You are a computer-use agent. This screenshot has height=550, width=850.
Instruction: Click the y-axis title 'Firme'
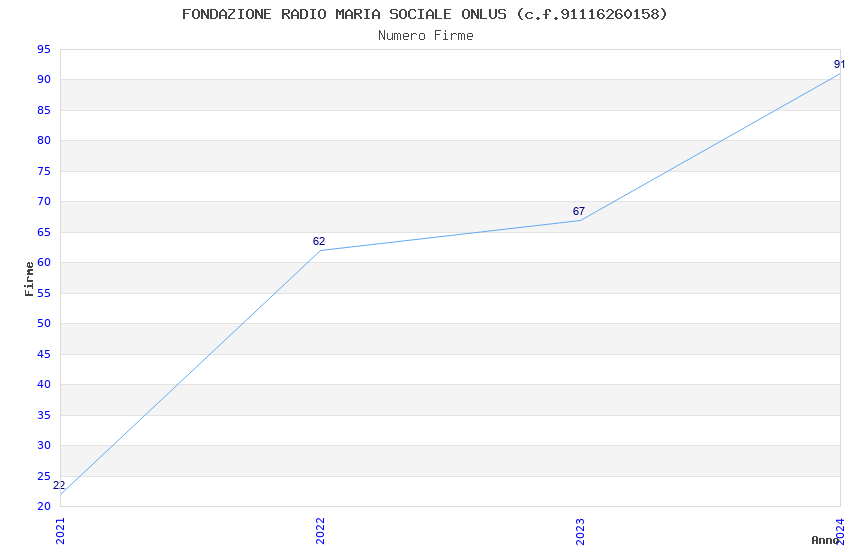tap(29, 279)
